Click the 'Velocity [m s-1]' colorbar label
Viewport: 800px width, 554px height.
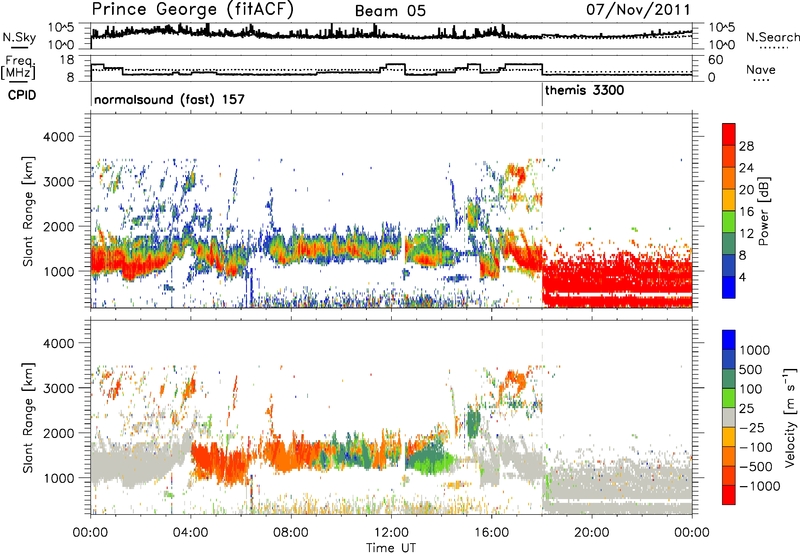790,417
